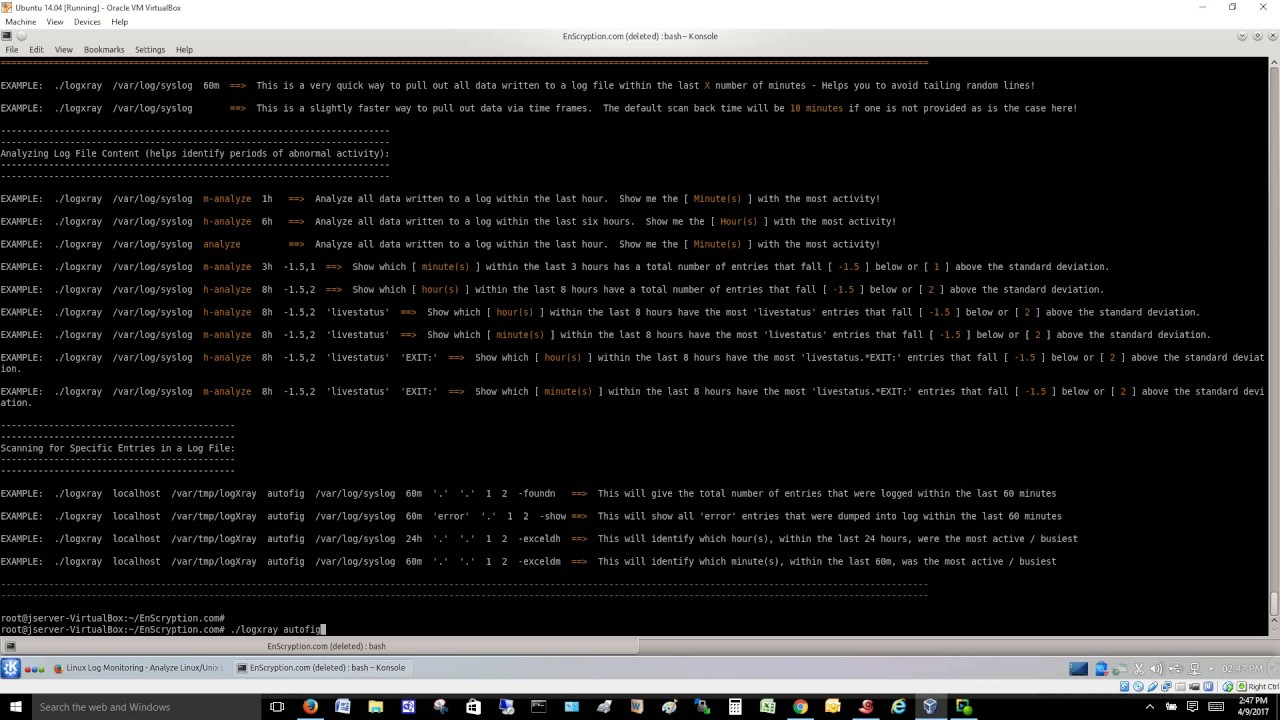
Task: Click 'Scanning for Specific Entries in a Log File:' heading
Action: click(118, 448)
